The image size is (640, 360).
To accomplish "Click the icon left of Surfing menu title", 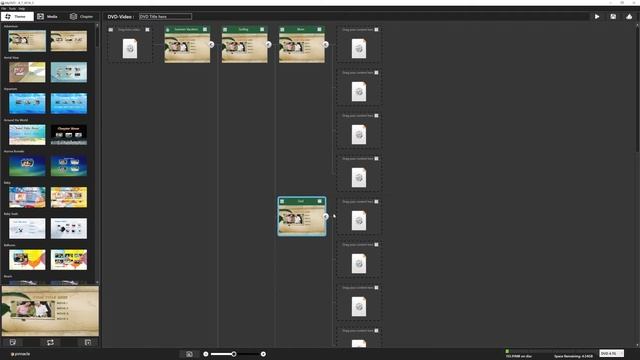I will [225, 29].
